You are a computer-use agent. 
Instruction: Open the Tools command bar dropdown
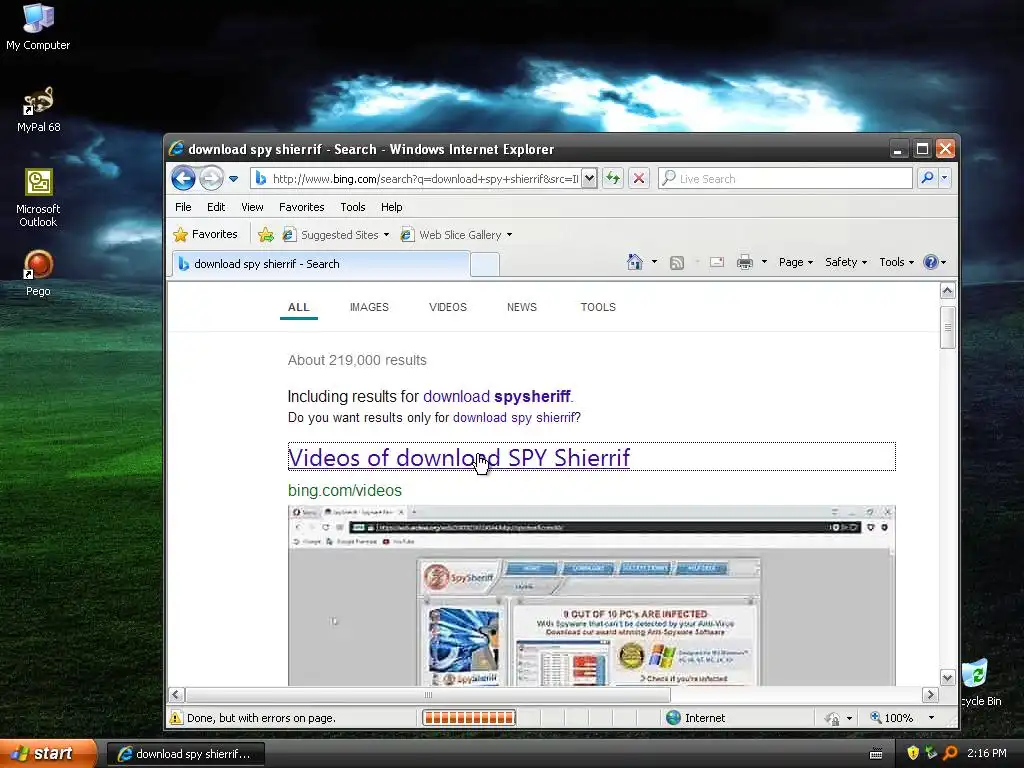(896, 262)
